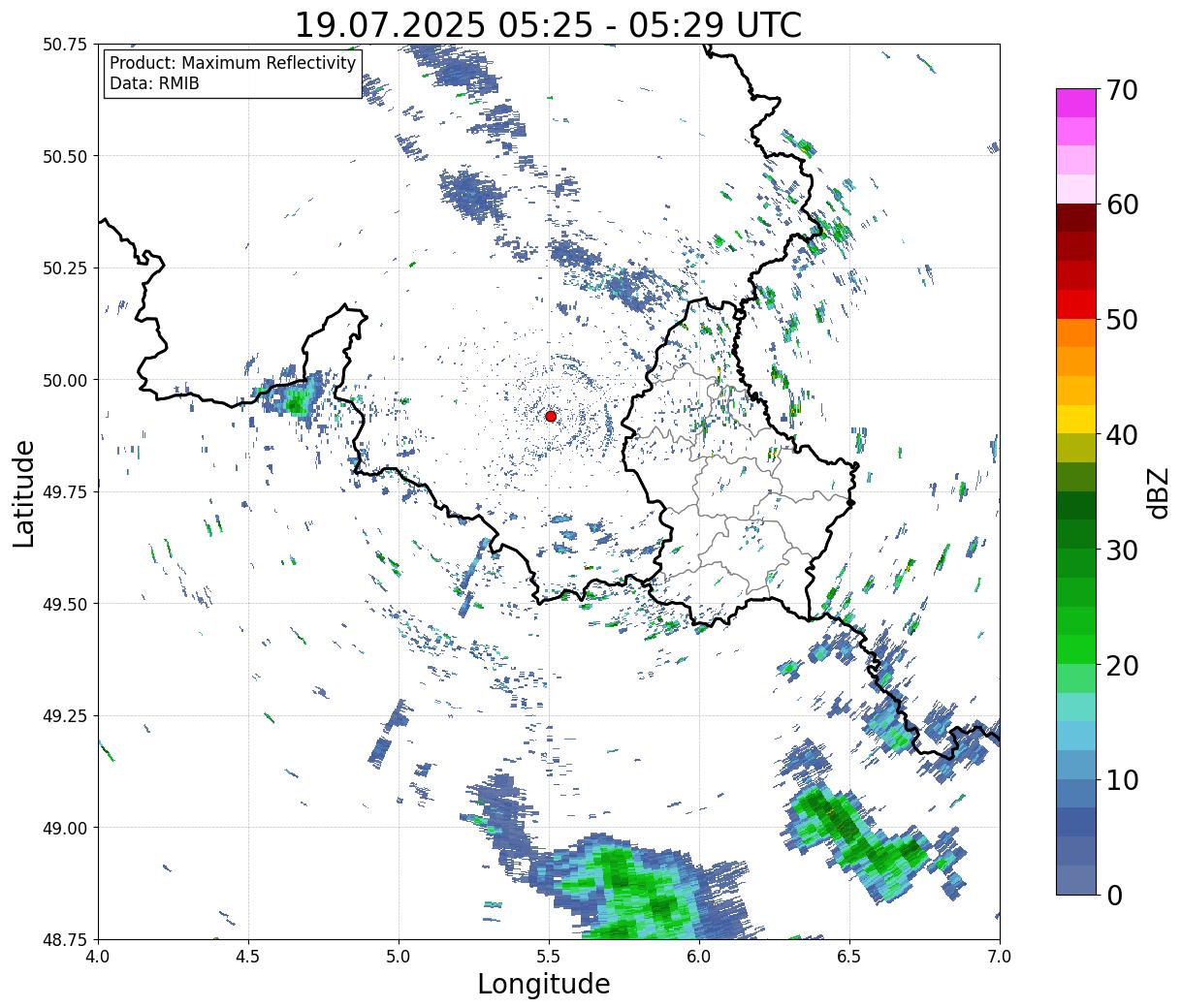
Task: Click the longitude tick label '6.5'
Action: pos(849,957)
